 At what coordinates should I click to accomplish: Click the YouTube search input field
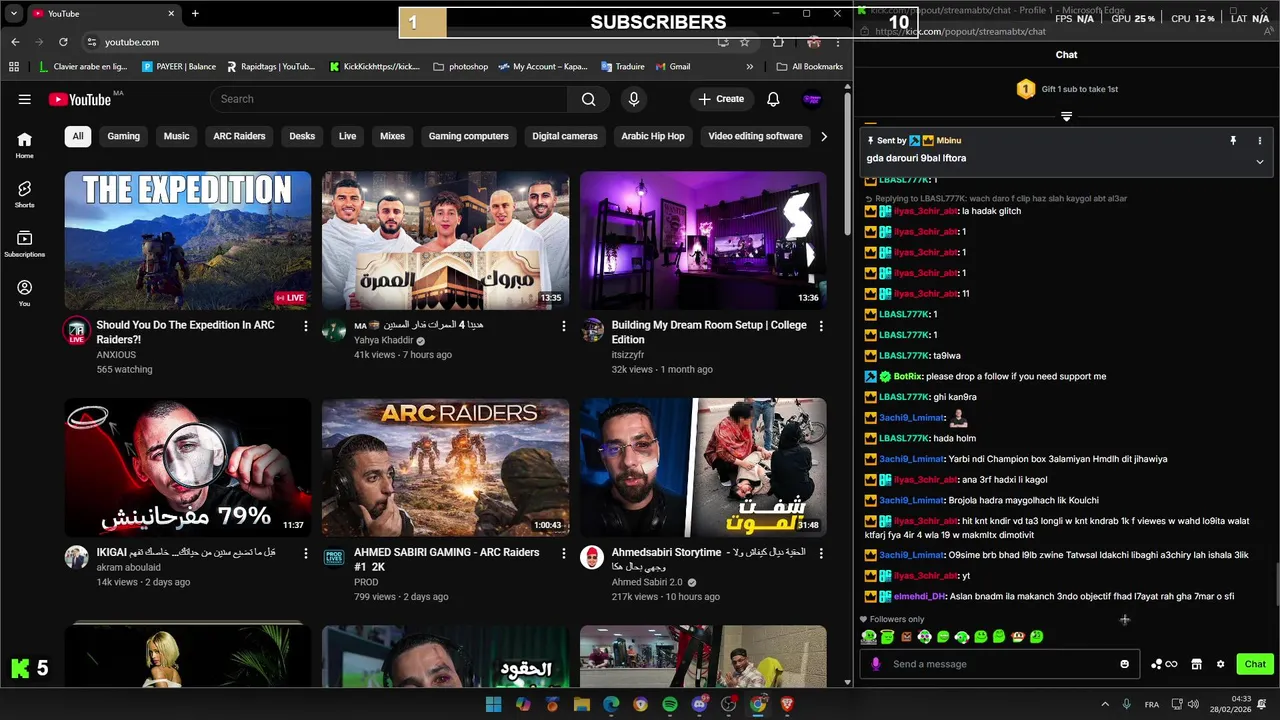click(390, 99)
